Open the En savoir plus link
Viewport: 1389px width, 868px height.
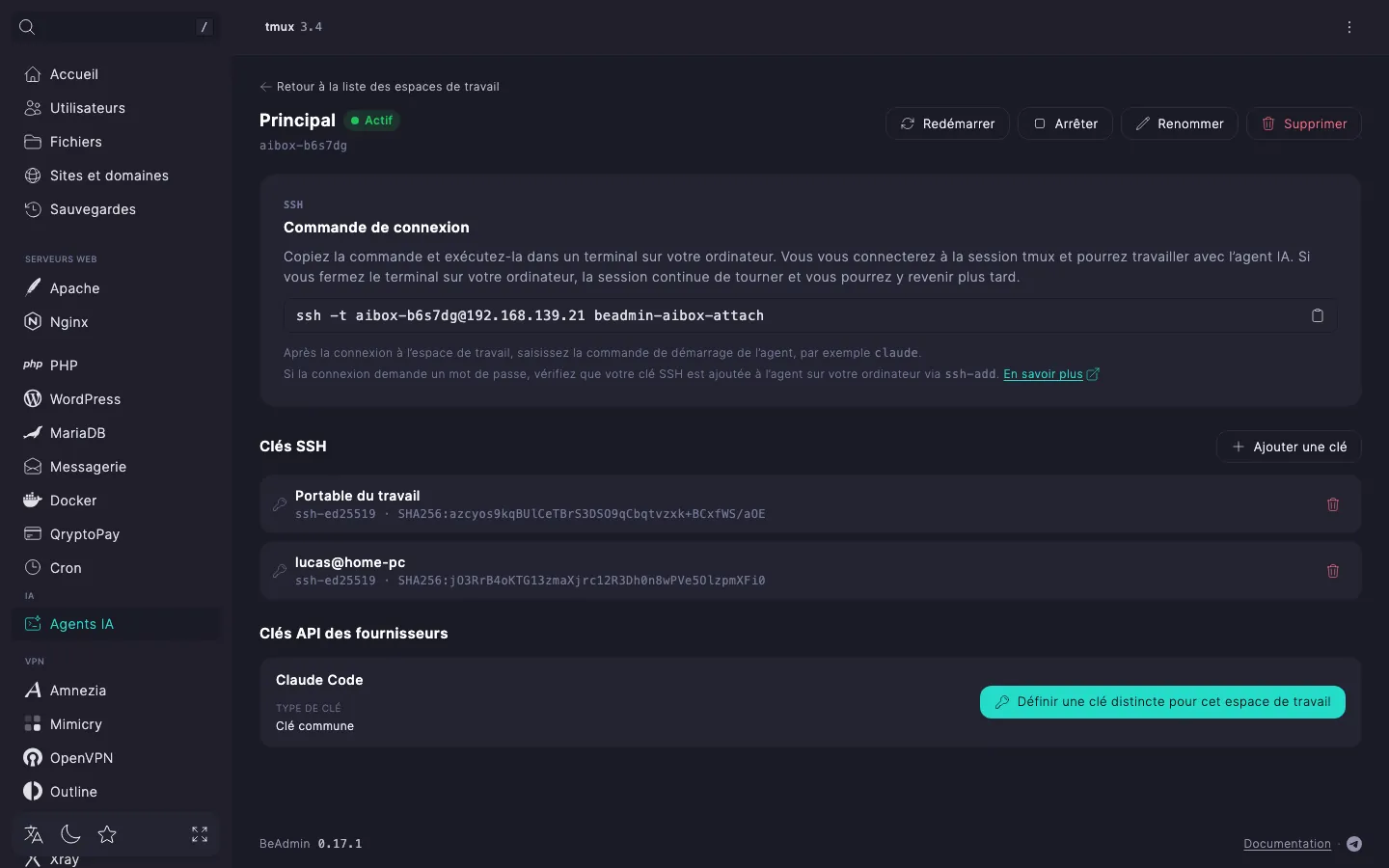coord(1051,374)
